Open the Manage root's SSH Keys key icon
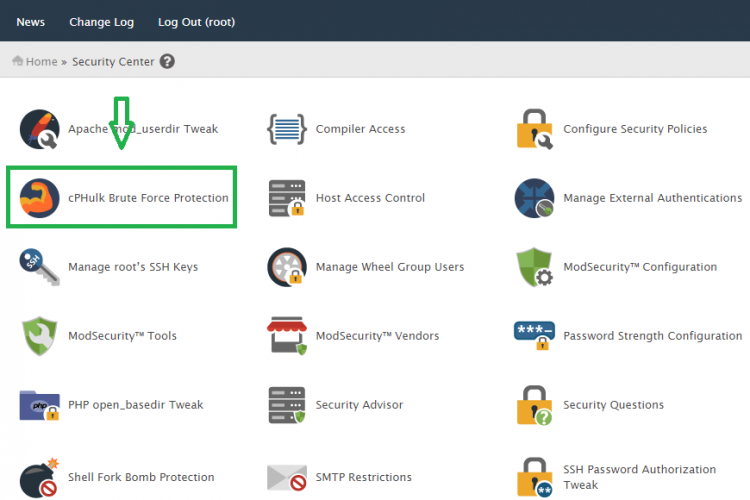This screenshot has height=500, width=750. pos(39,267)
